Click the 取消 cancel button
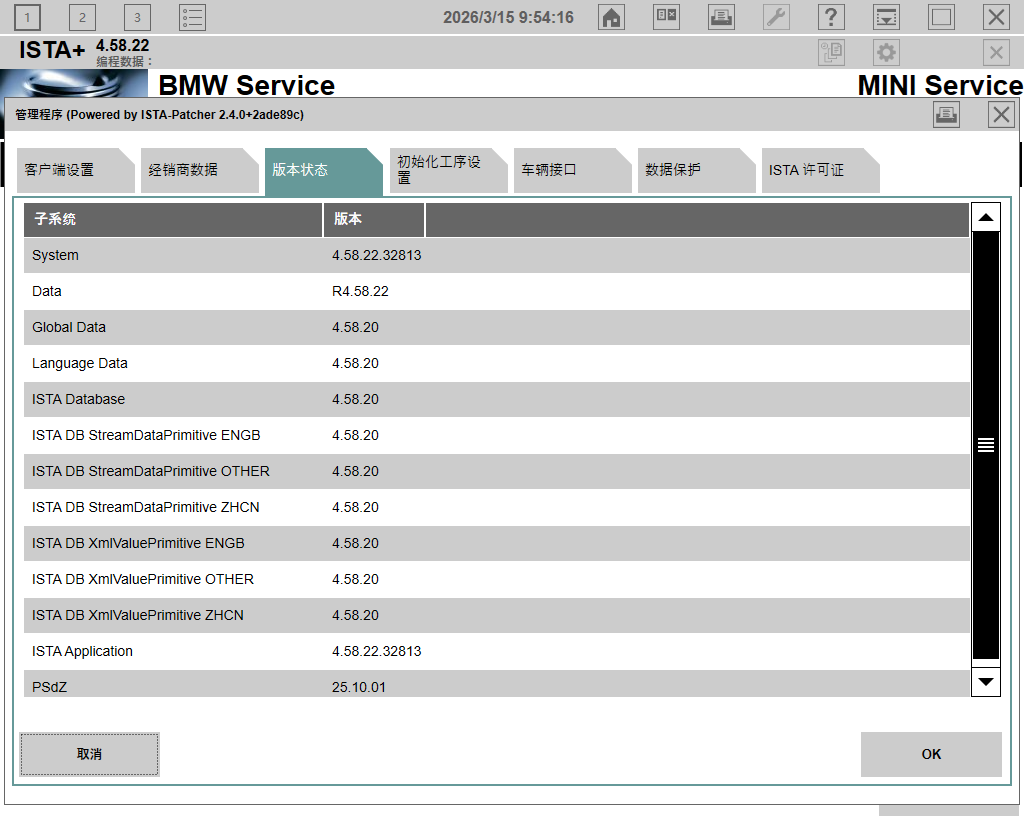The width and height of the screenshot is (1024, 823). pos(89,754)
